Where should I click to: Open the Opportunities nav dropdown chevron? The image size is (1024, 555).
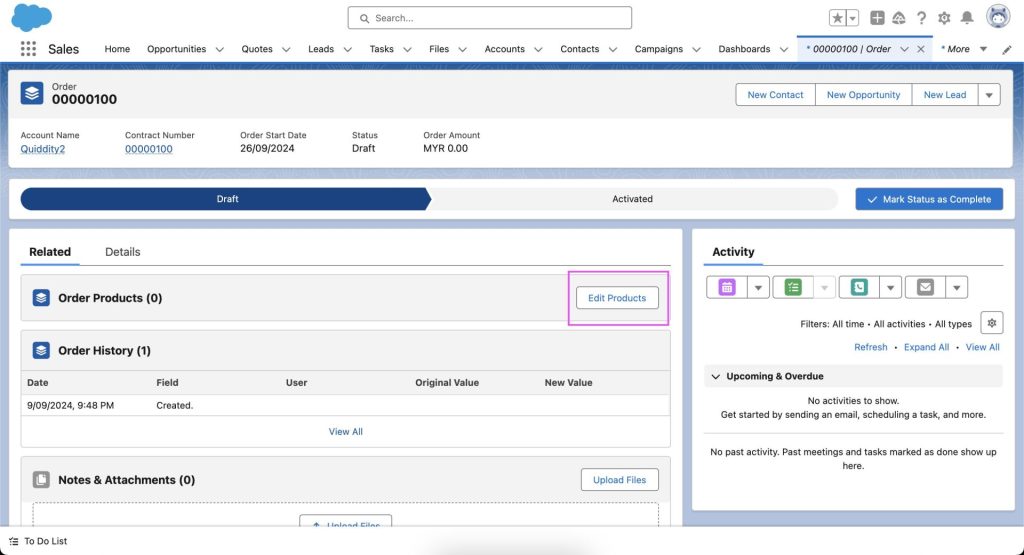[219, 49]
